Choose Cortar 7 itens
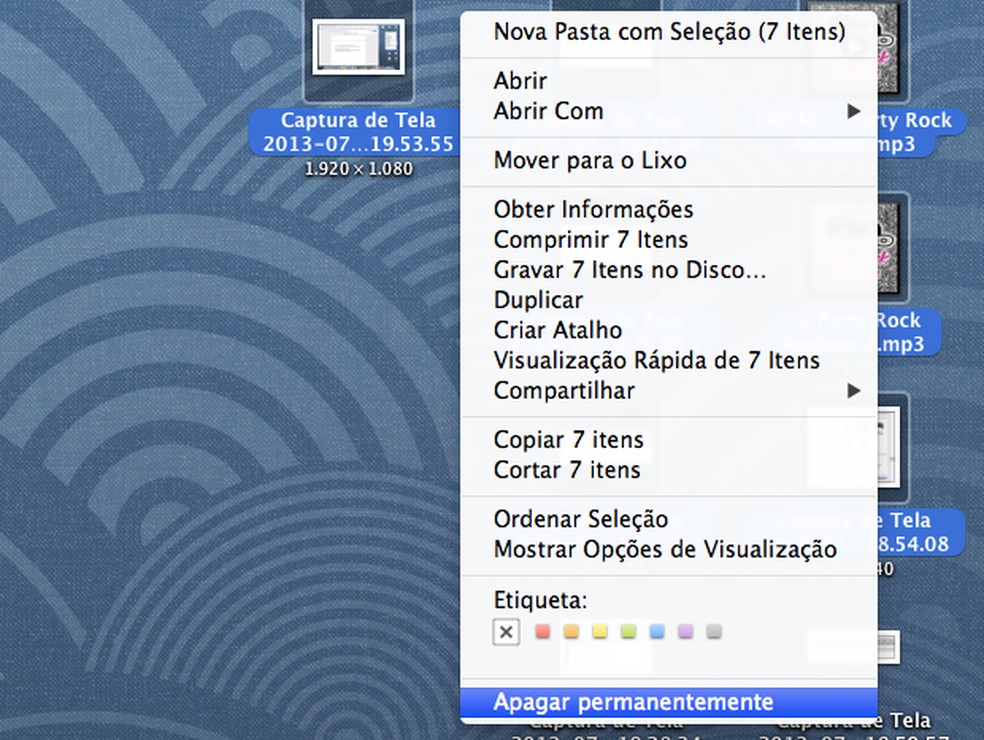This screenshot has height=740, width=984. [x=669, y=470]
